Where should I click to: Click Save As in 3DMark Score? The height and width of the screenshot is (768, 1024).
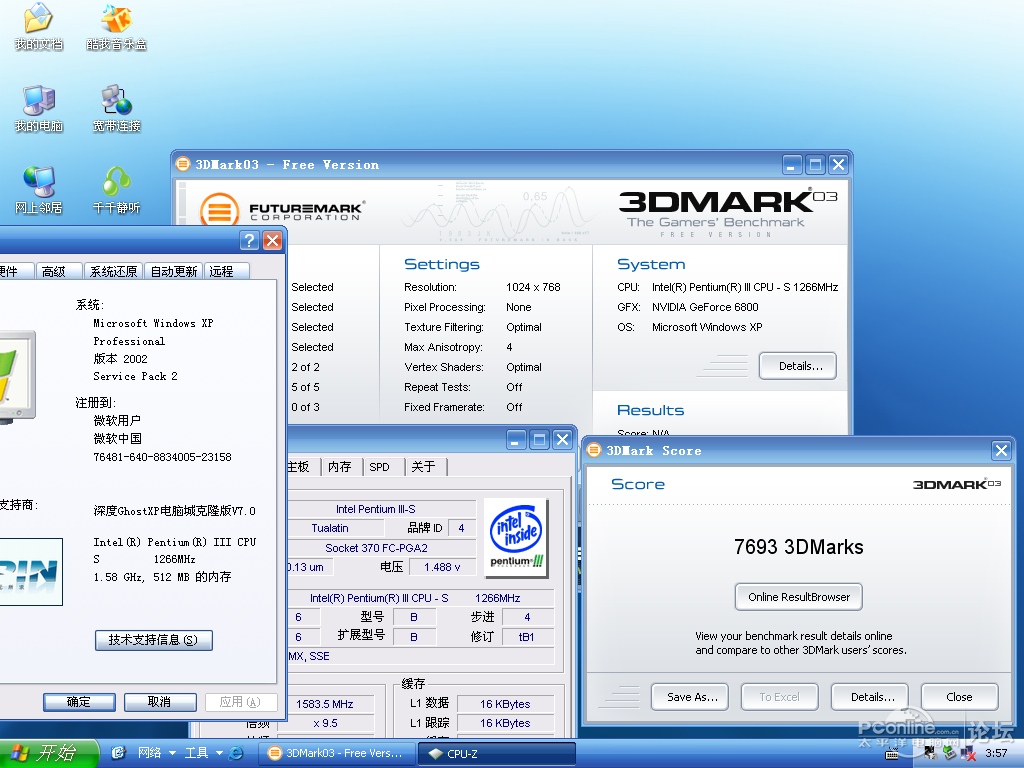pos(692,697)
